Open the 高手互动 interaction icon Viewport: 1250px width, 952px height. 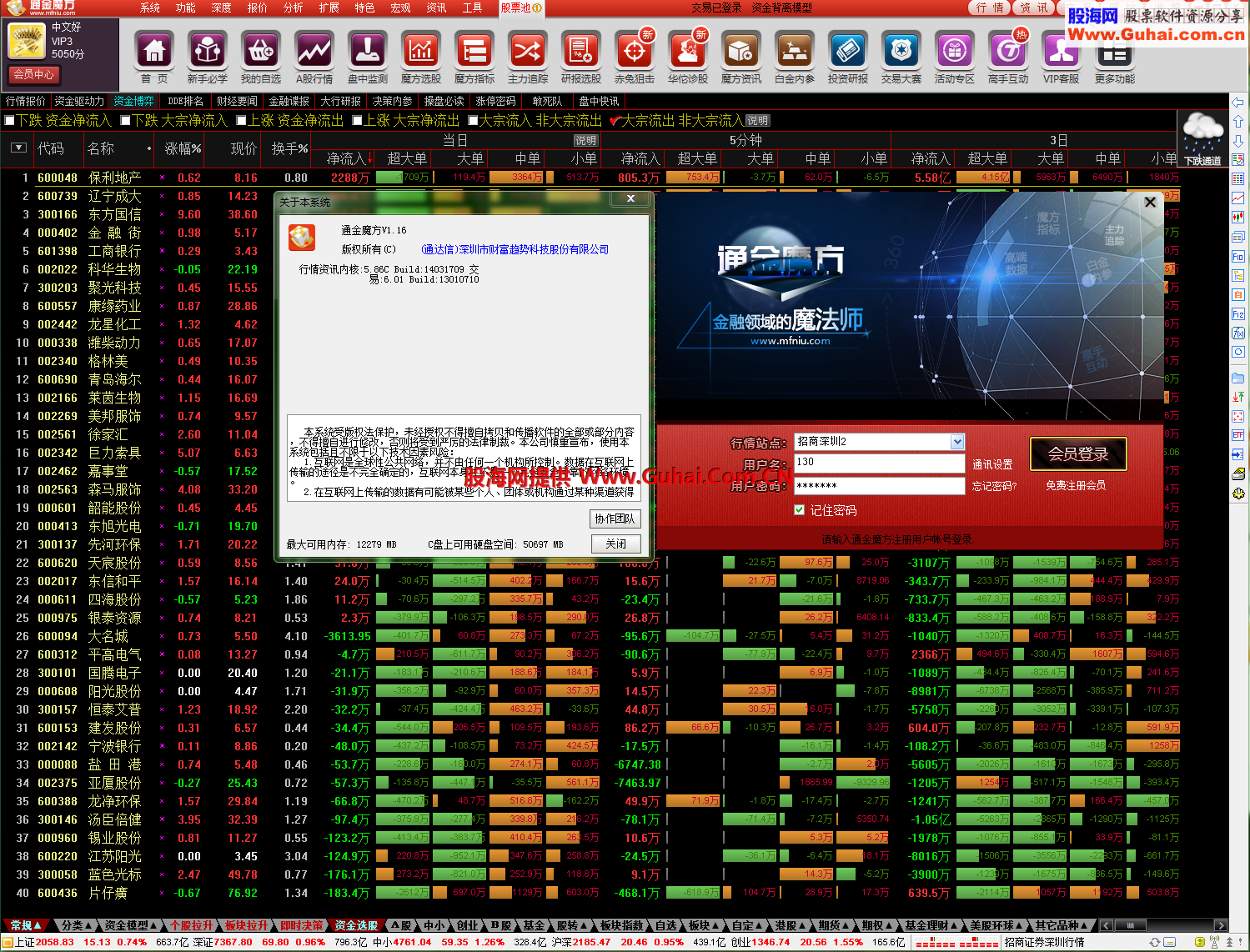pyautogui.click(x=1008, y=52)
